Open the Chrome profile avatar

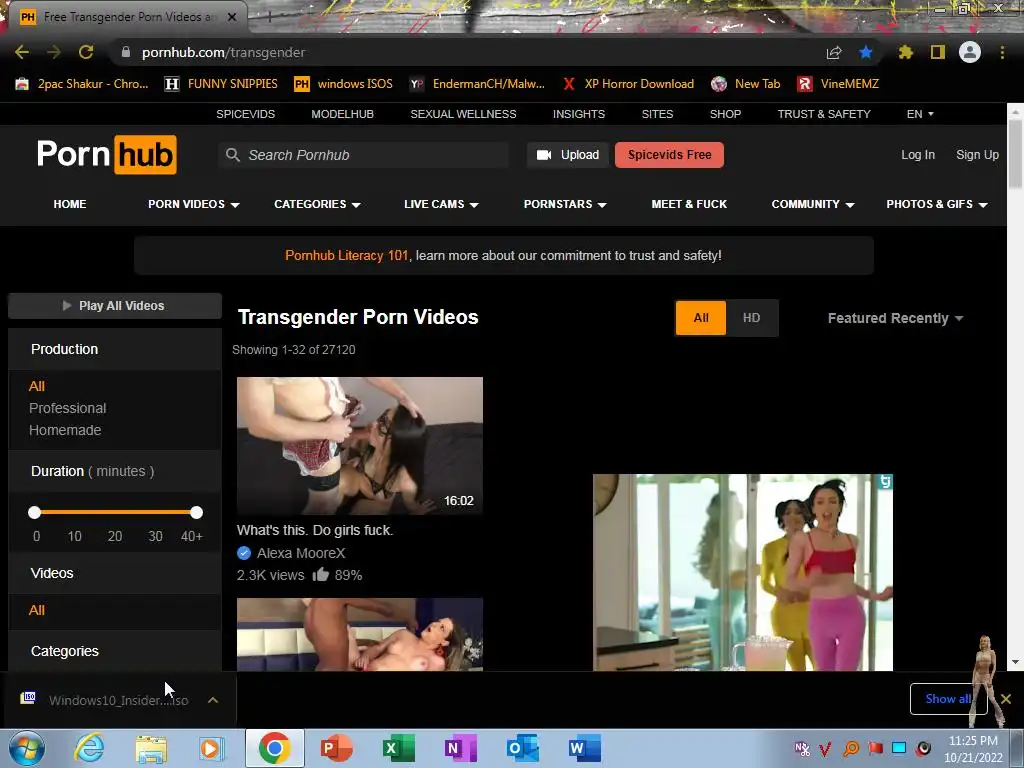click(970, 52)
